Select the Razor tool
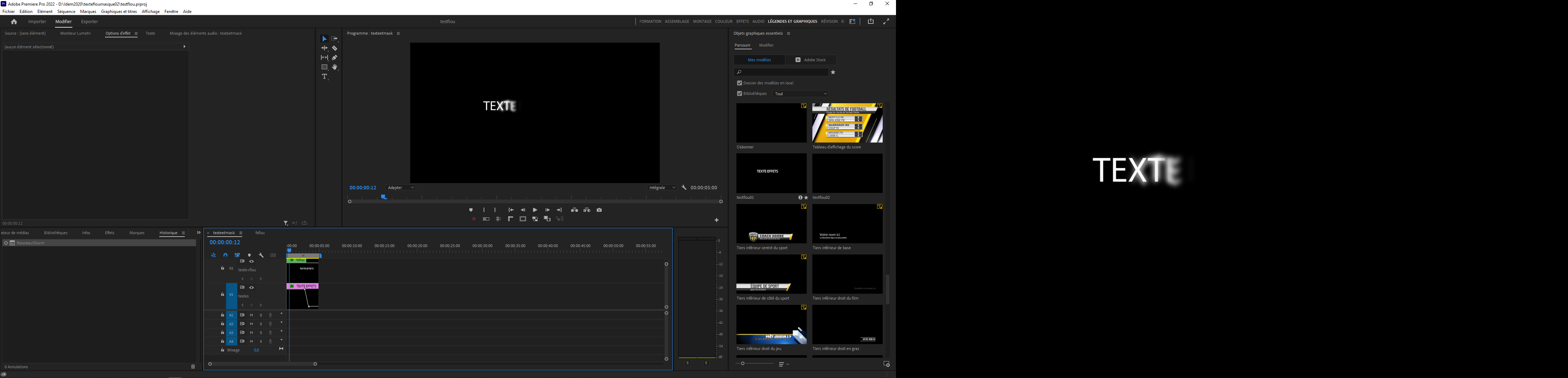1568x378 pixels. click(x=335, y=48)
